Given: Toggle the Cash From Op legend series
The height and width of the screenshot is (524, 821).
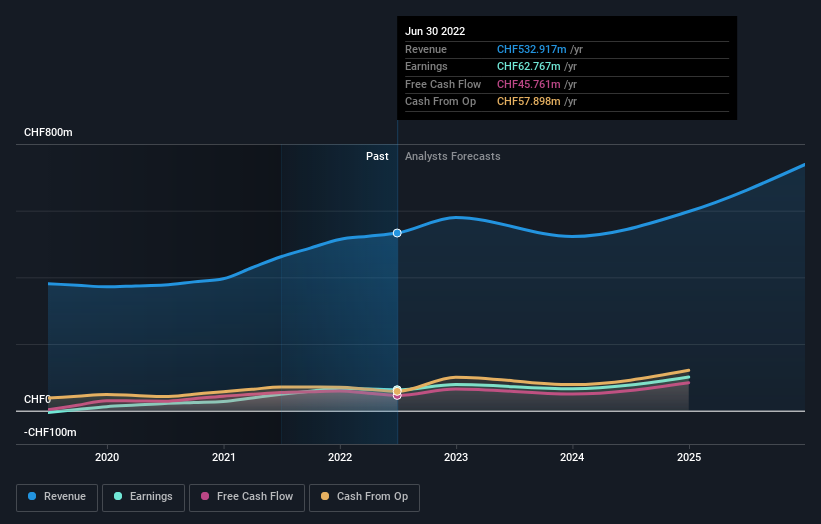Looking at the screenshot, I should (x=364, y=497).
